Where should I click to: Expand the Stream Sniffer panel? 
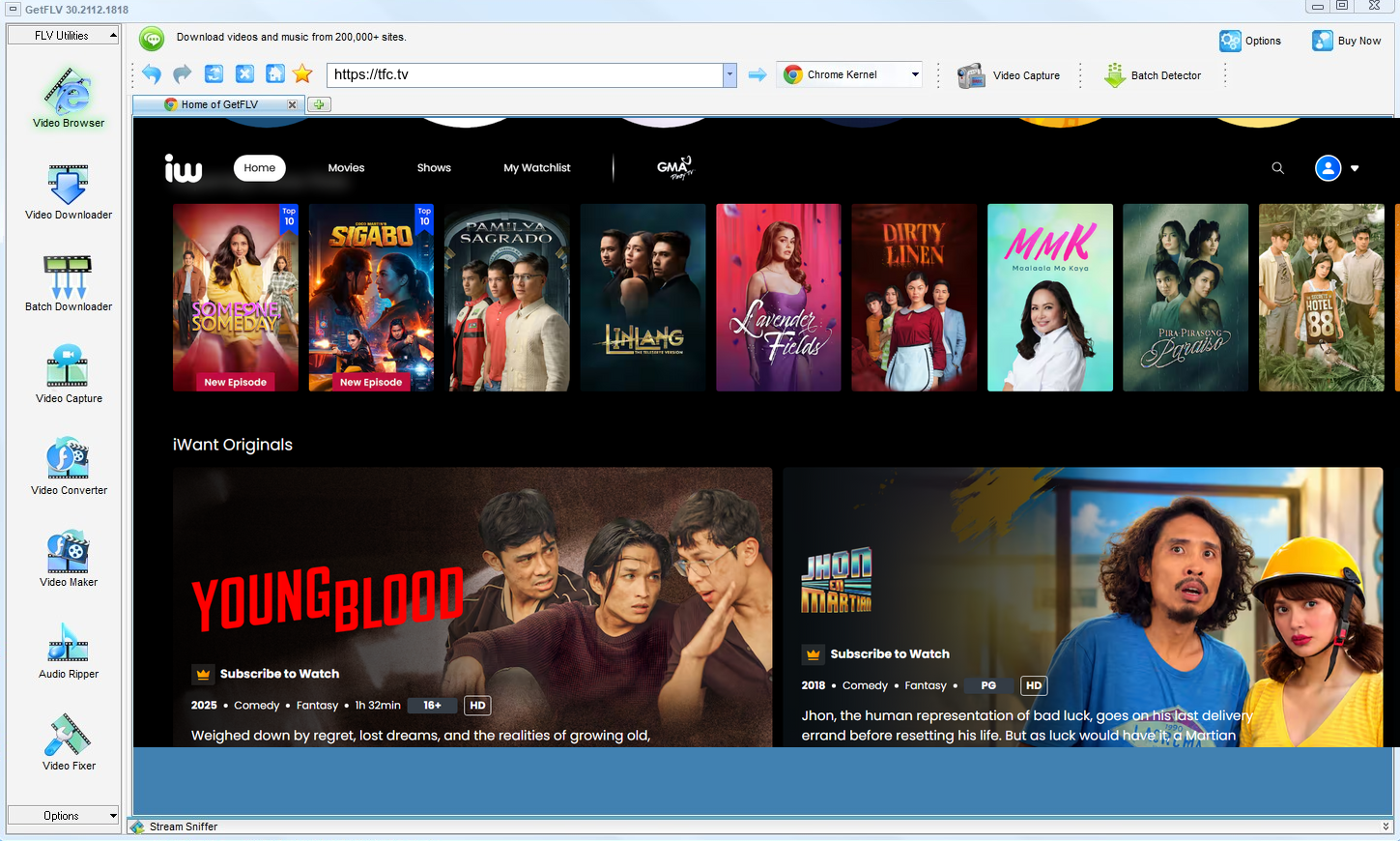coord(1386,826)
